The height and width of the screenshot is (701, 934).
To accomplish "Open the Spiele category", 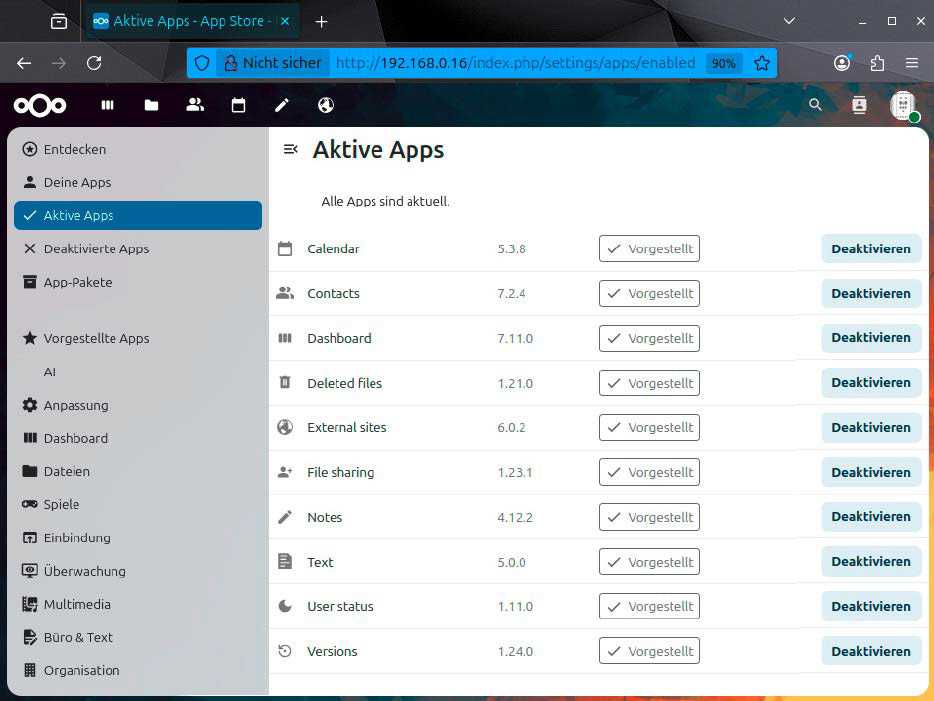I will point(138,504).
